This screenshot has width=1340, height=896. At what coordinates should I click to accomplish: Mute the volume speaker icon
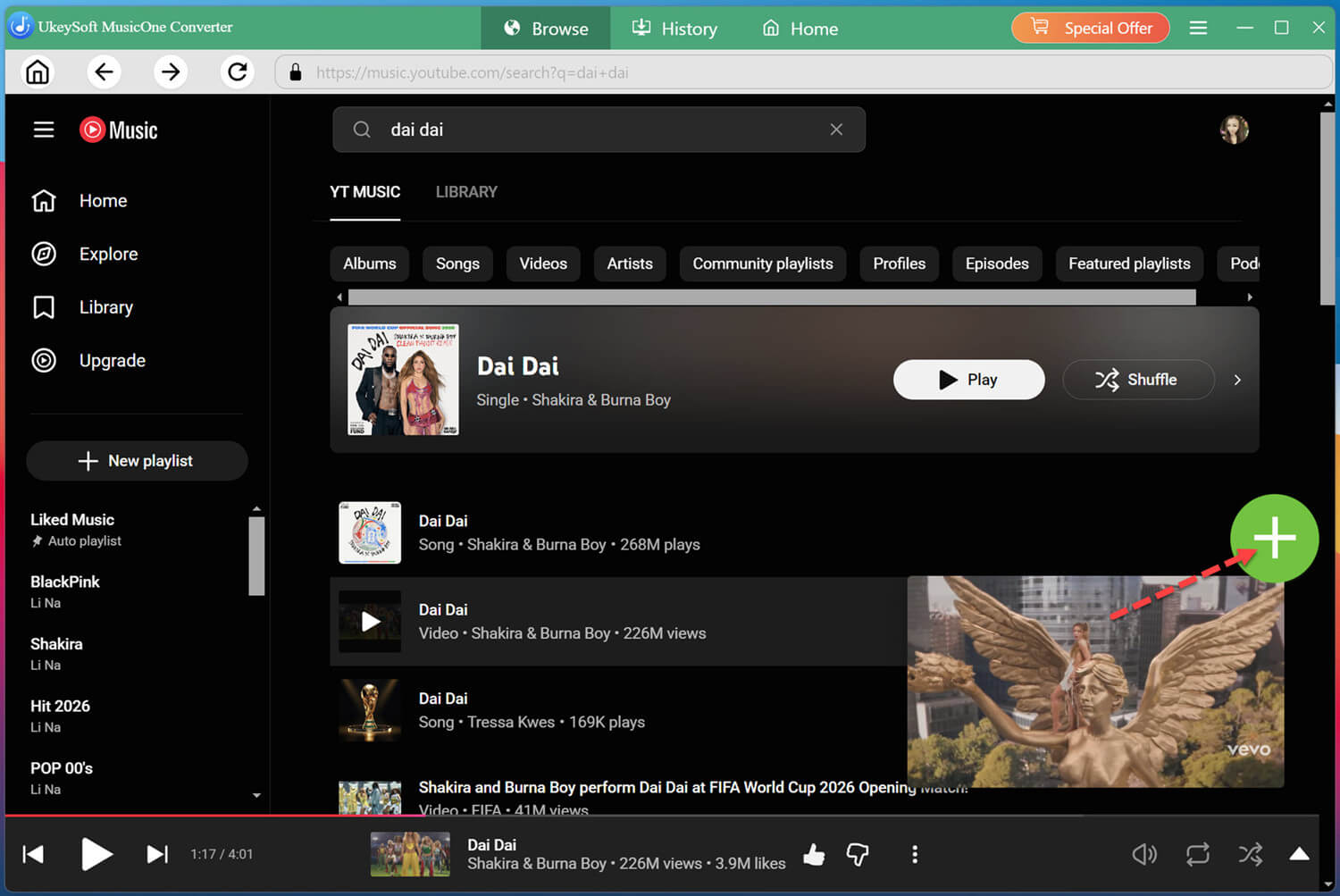(x=1144, y=855)
